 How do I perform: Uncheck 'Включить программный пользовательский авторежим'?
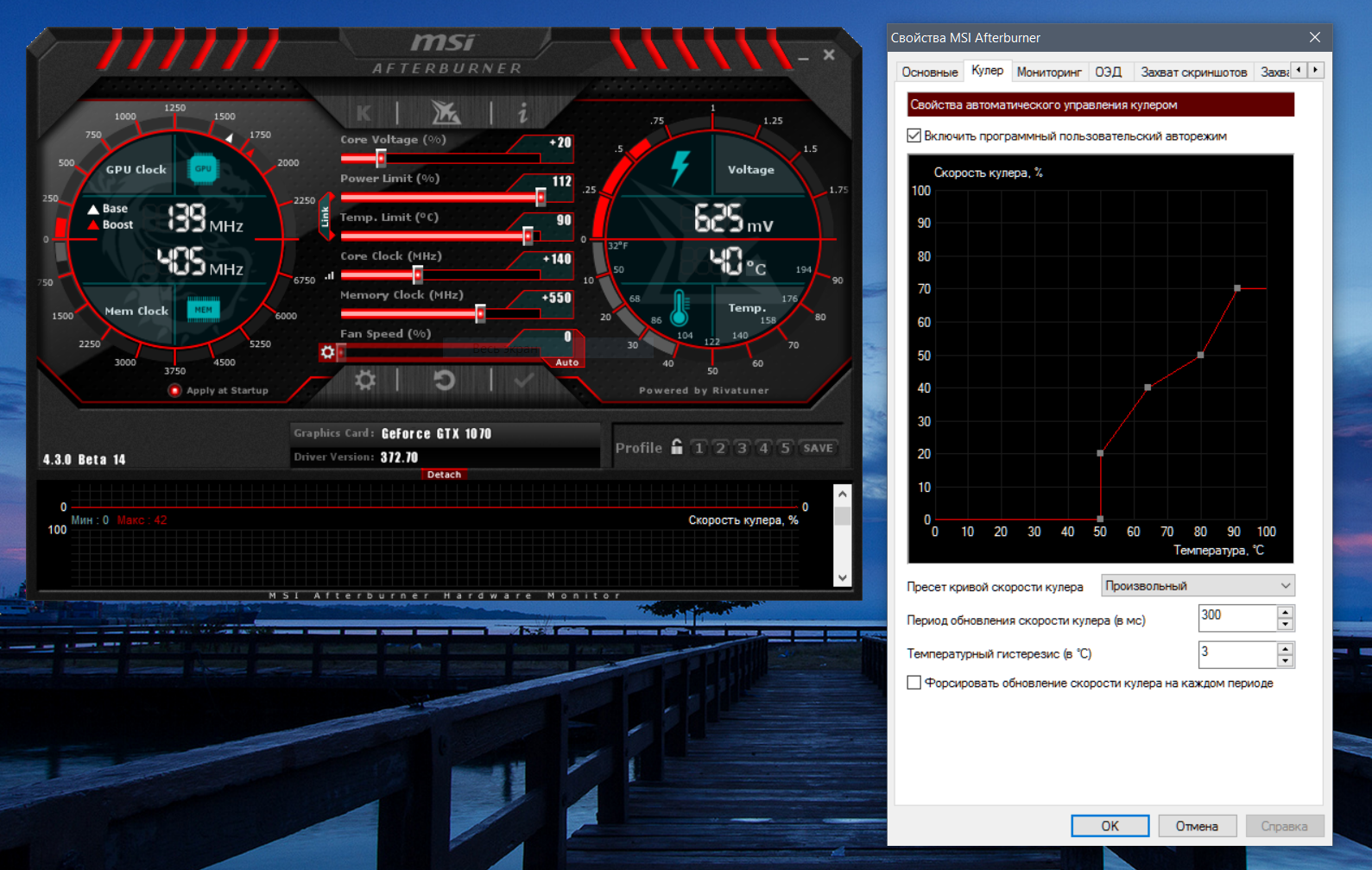point(914,136)
